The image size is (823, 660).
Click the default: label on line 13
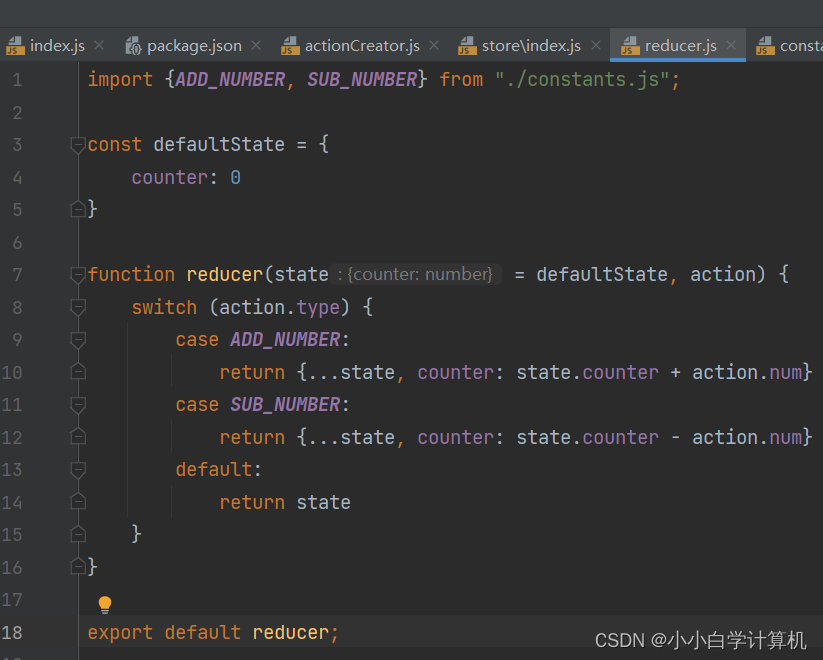(218, 469)
